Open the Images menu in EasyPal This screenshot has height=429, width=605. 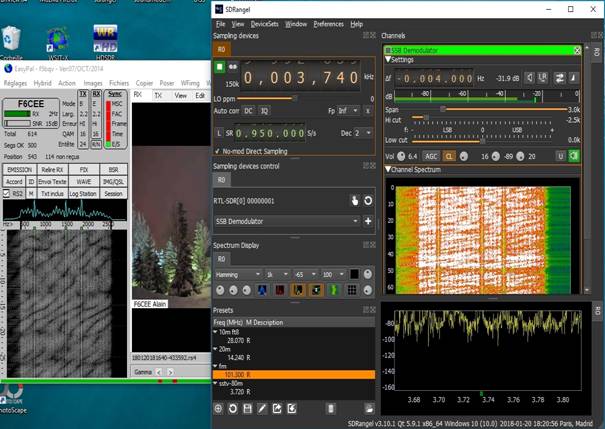(93, 83)
